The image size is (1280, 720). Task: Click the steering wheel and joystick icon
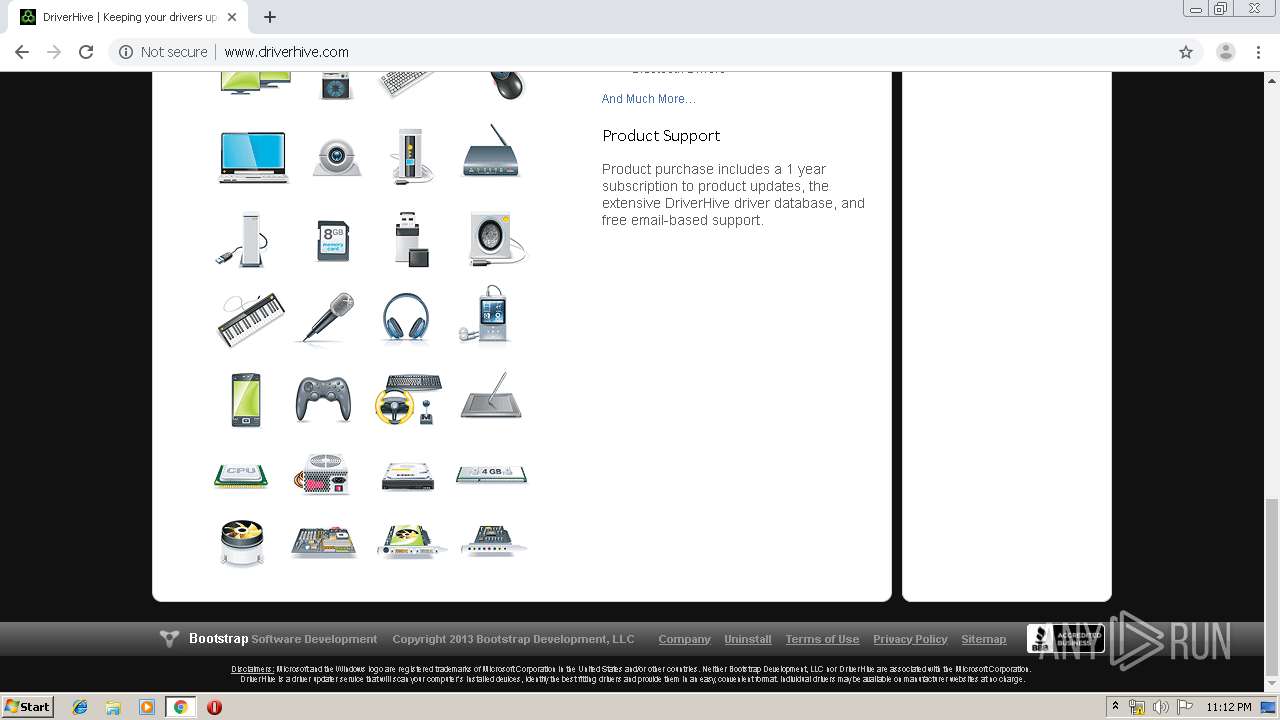pos(408,399)
